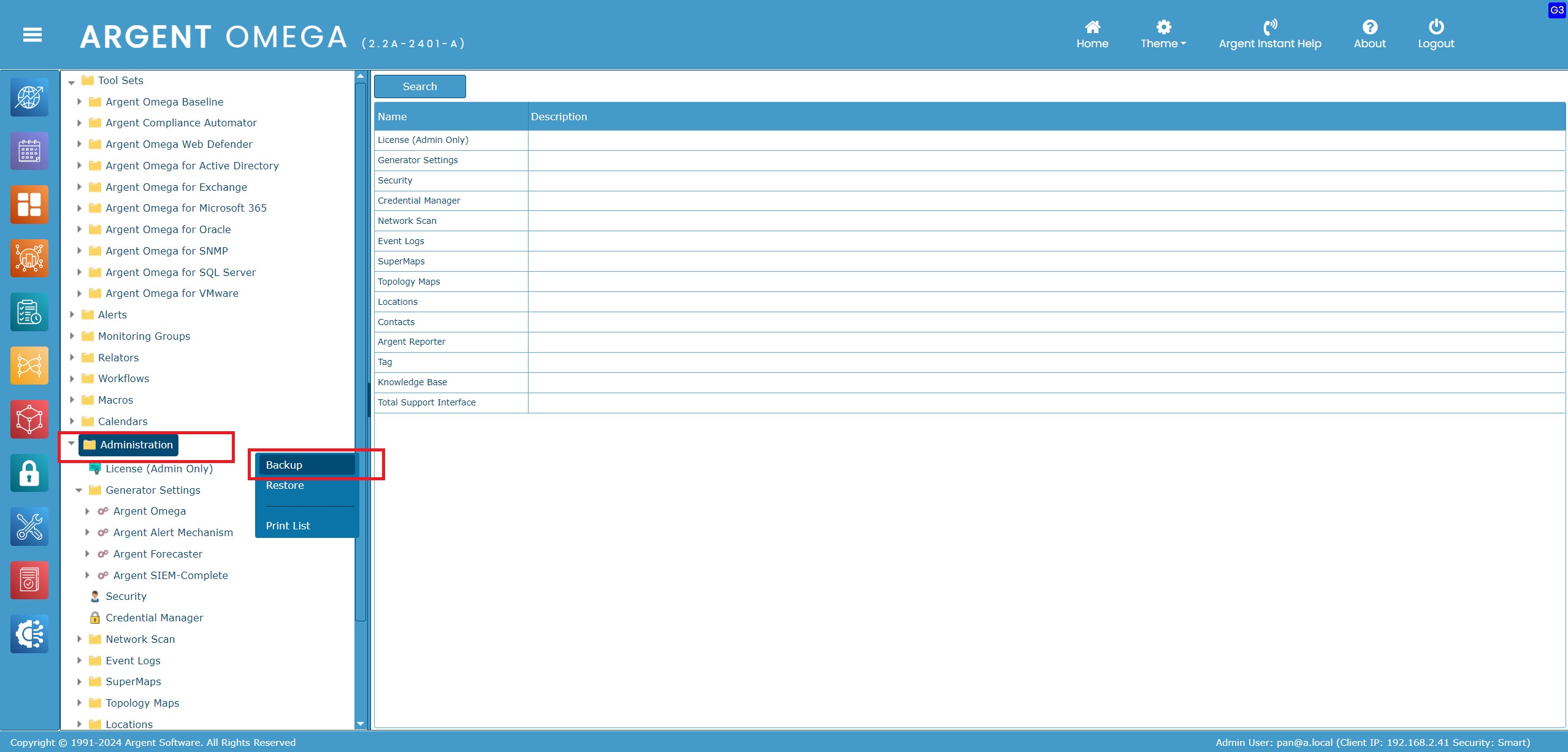Open the hamburger menu icon

coord(32,35)
